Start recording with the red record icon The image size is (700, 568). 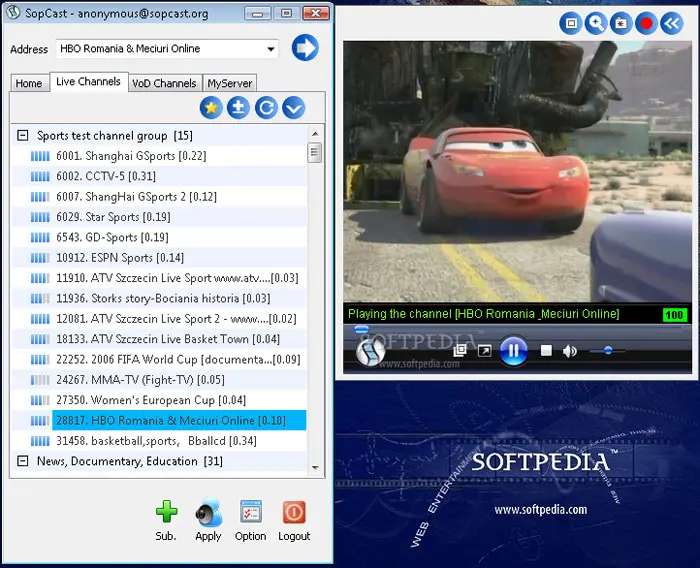(x=646, y=23)
